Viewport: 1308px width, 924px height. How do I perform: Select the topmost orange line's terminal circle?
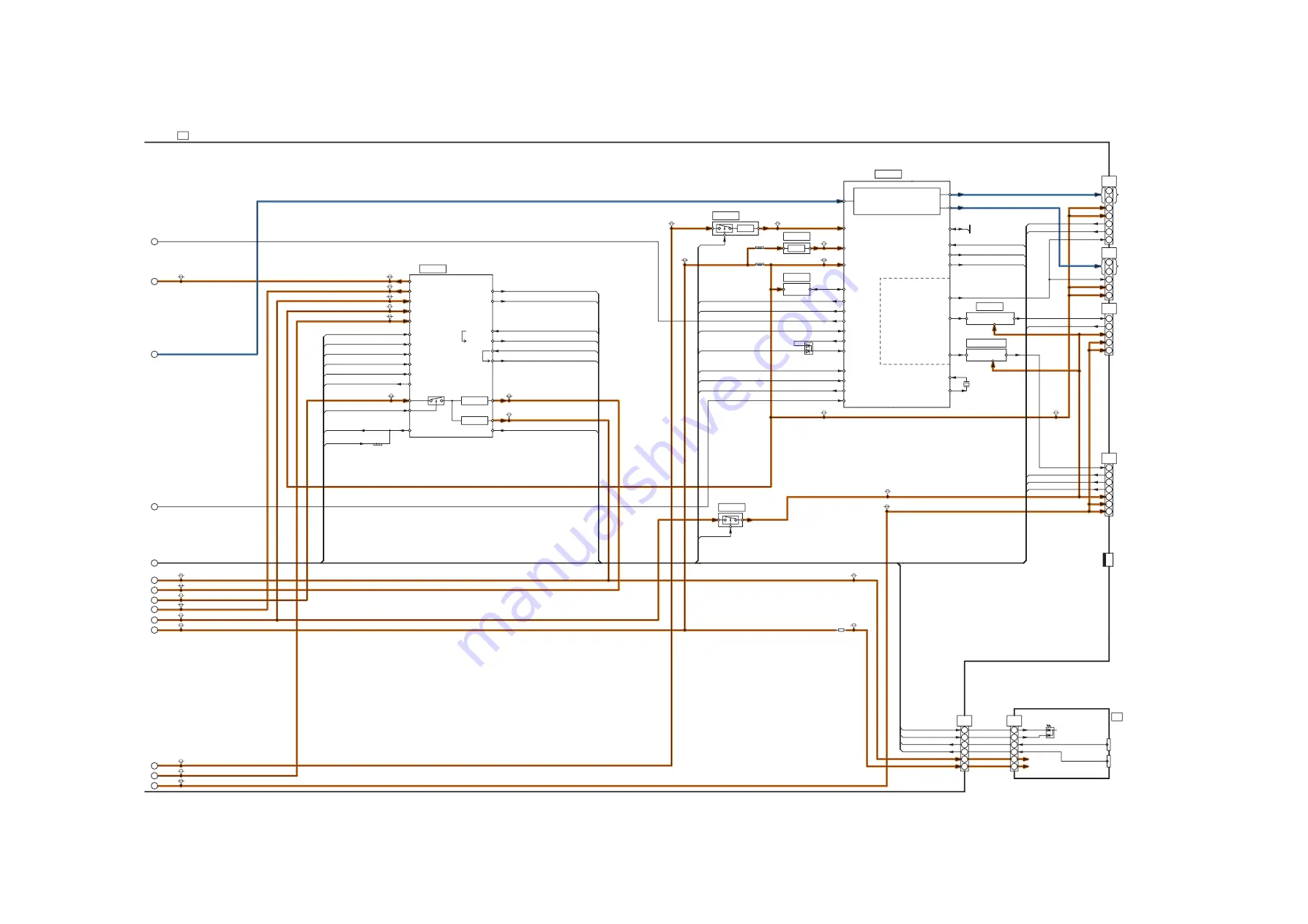pos(154,281)
